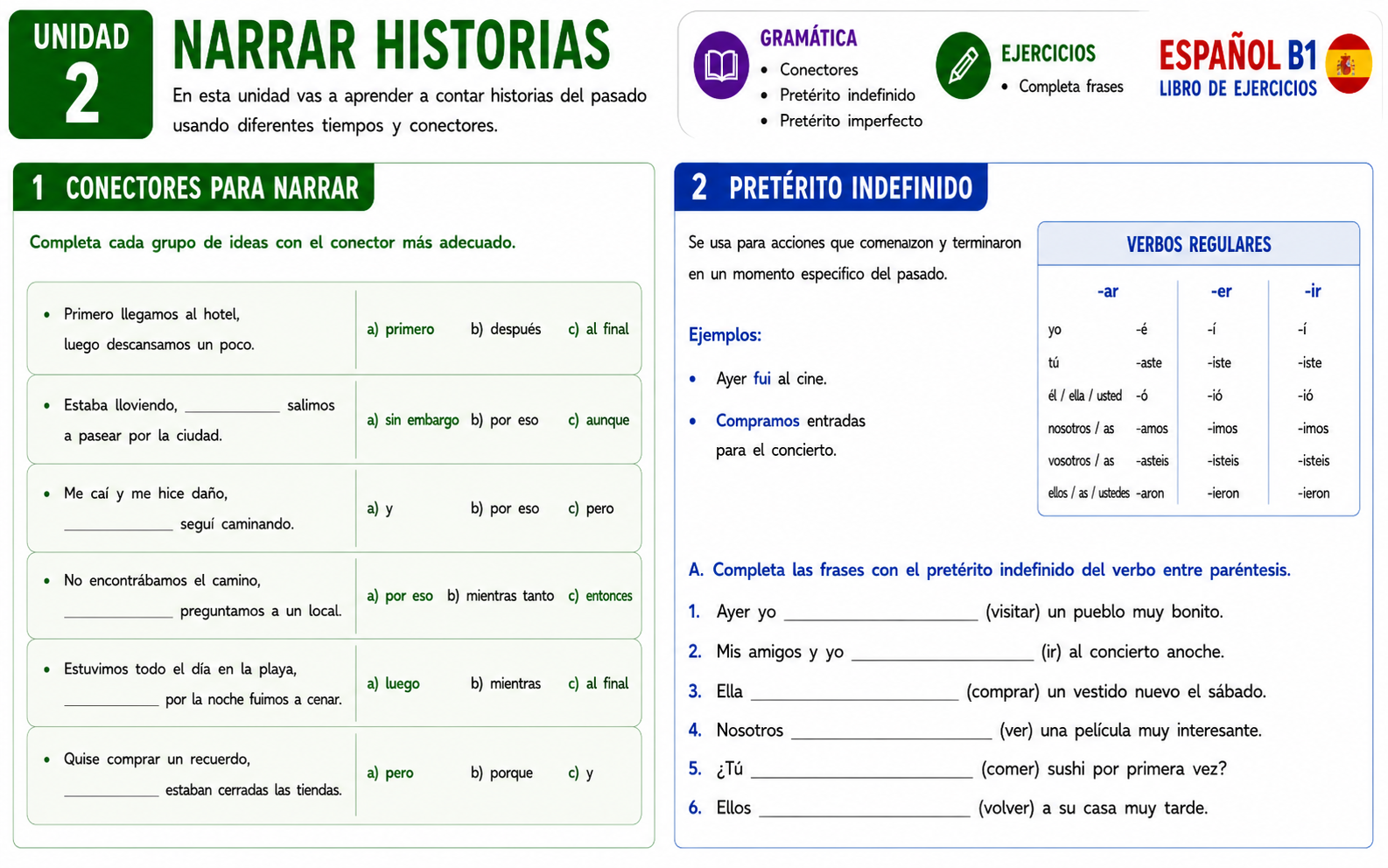The height and width of the screenshot is (868, 1388).
Task: Click the blank before estaban cerradas las tiendas
Action: click(111, 790)
